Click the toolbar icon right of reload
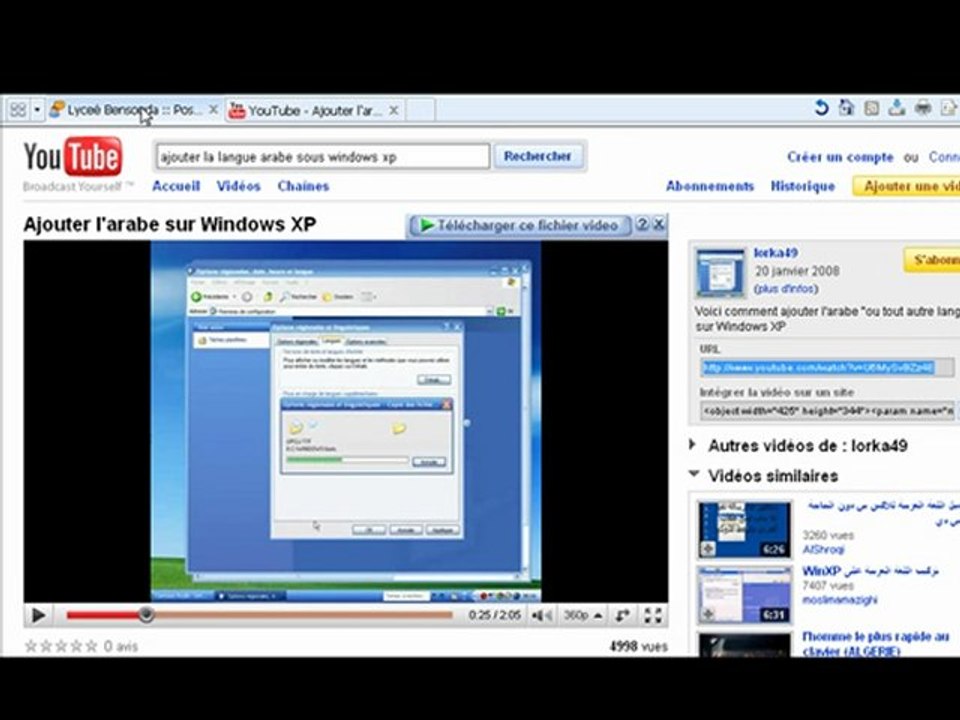Screen dimensions: 960x720 click(846, 108)
